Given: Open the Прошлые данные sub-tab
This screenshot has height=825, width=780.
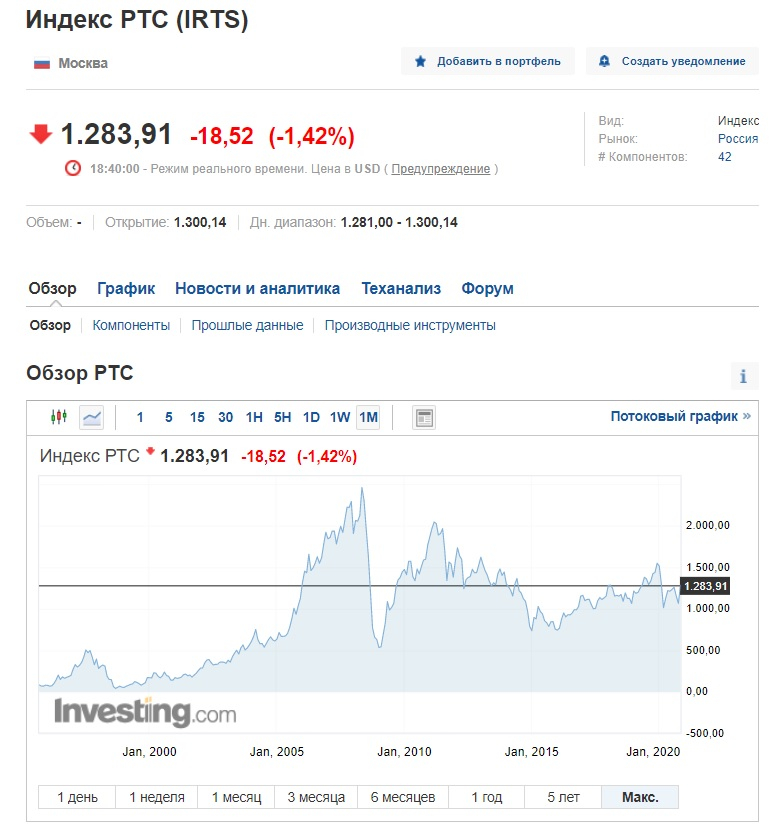Looking at the screenshot, I should [x=247, y=325].
